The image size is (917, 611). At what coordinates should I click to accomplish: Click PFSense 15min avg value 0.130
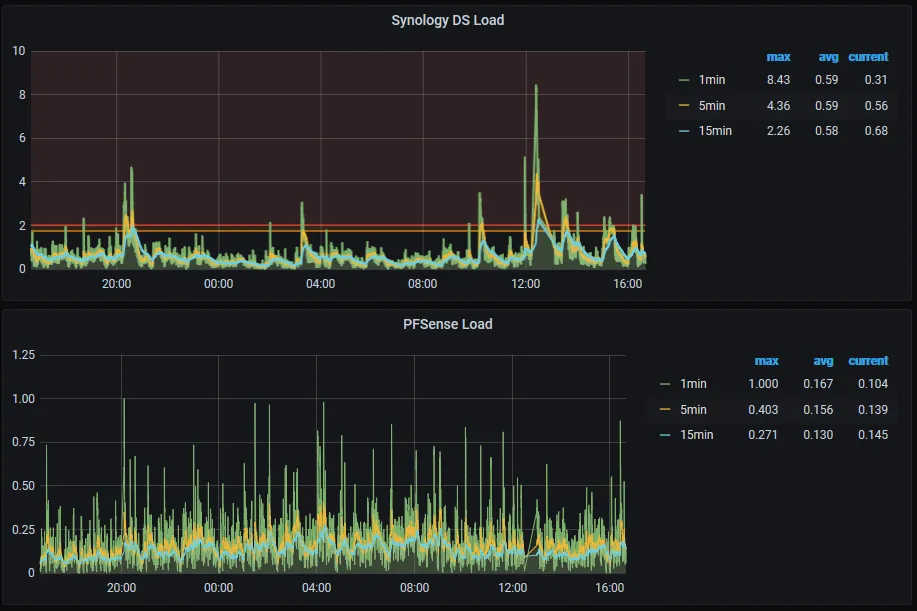click(818, 434)
